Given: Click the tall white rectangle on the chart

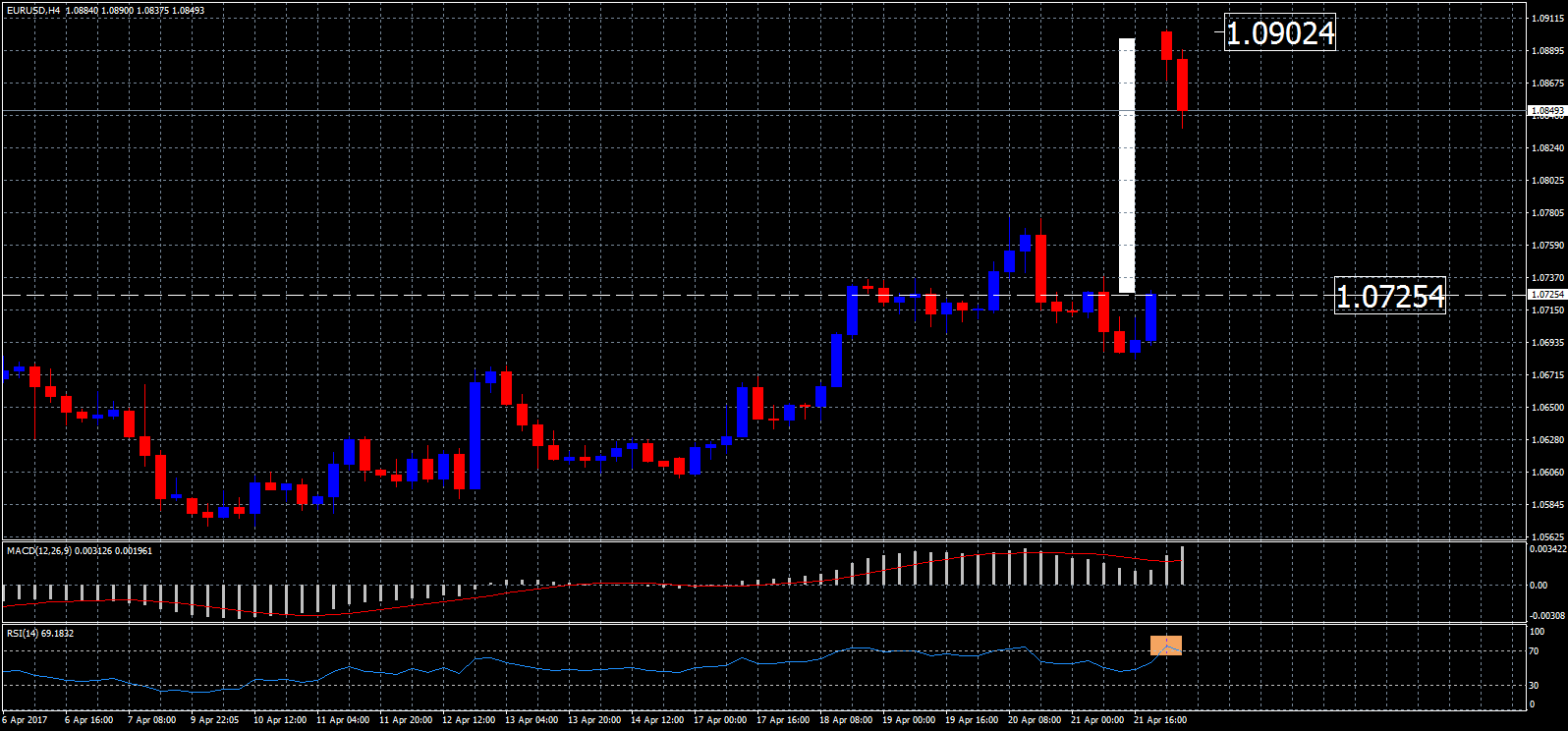Looking at the screenshot, I should tap(1127, 165).
